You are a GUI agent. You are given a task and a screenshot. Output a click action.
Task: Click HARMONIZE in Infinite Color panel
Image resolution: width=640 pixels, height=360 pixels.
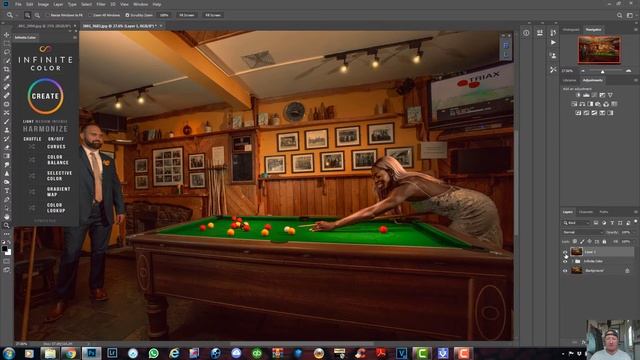pyautogui.click(x=45, y=129)
